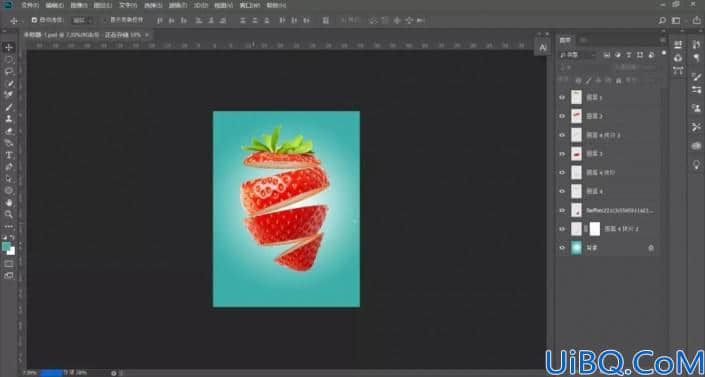Open the 3D(D) menu
The height and width of the screenshot is (377, 705).
point(201,5)
